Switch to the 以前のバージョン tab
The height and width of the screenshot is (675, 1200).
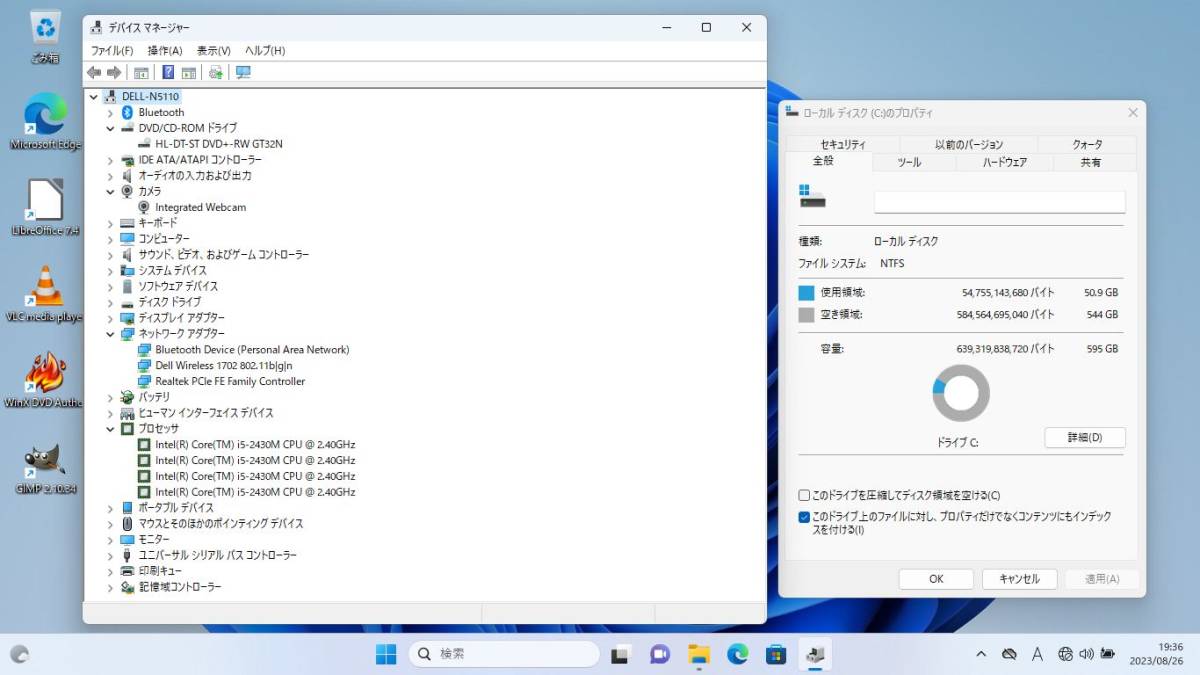tap(969, 145)
